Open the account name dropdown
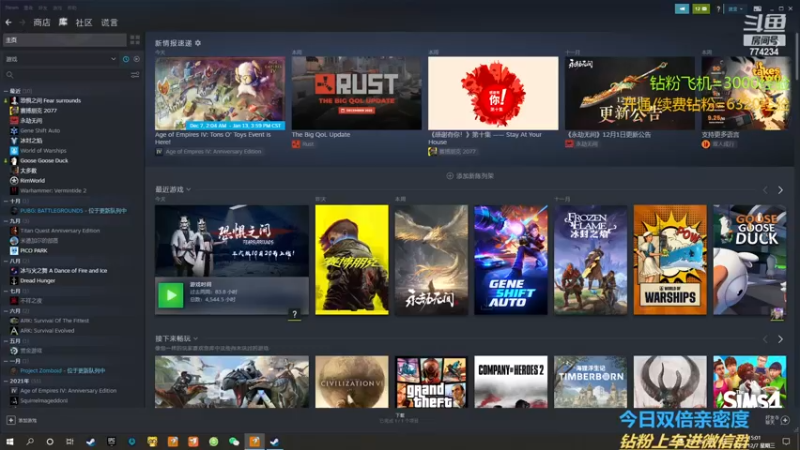 (735, 9)
